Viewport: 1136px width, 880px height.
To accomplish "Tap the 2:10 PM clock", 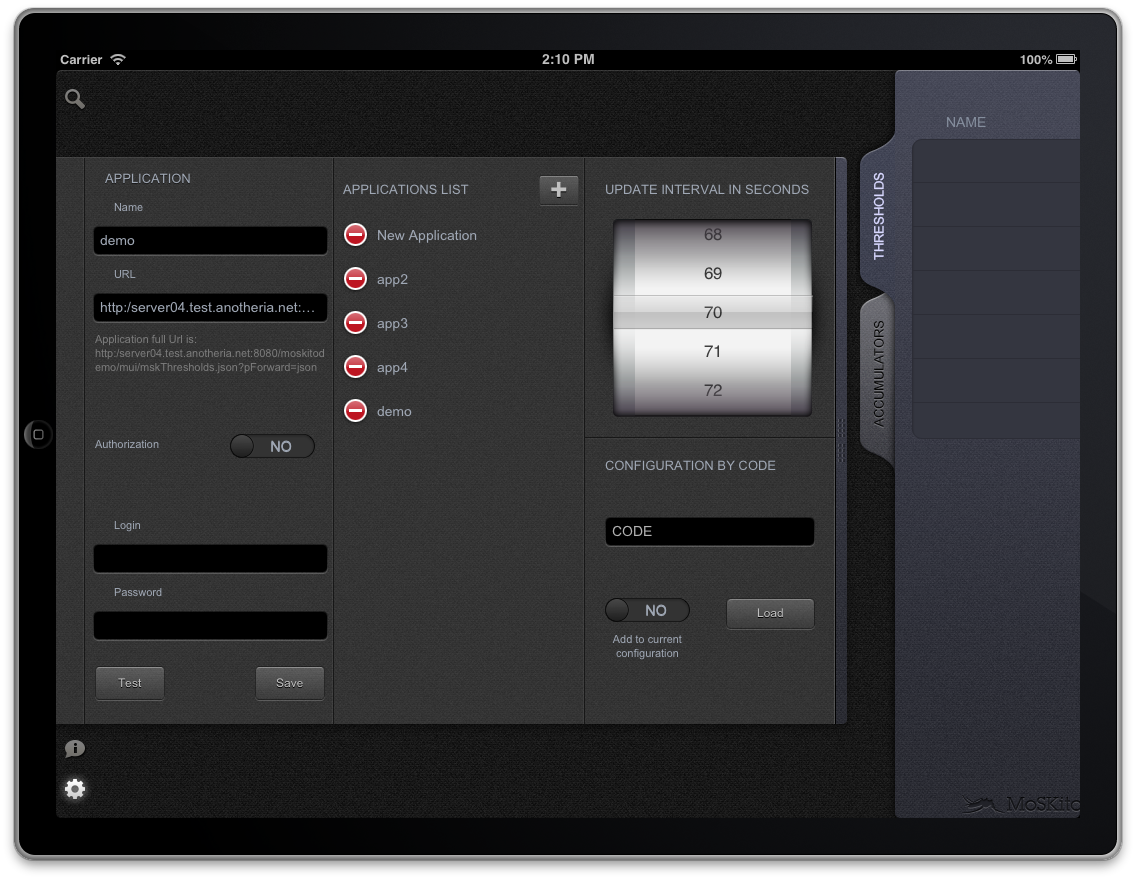I will tap(568, 59).
